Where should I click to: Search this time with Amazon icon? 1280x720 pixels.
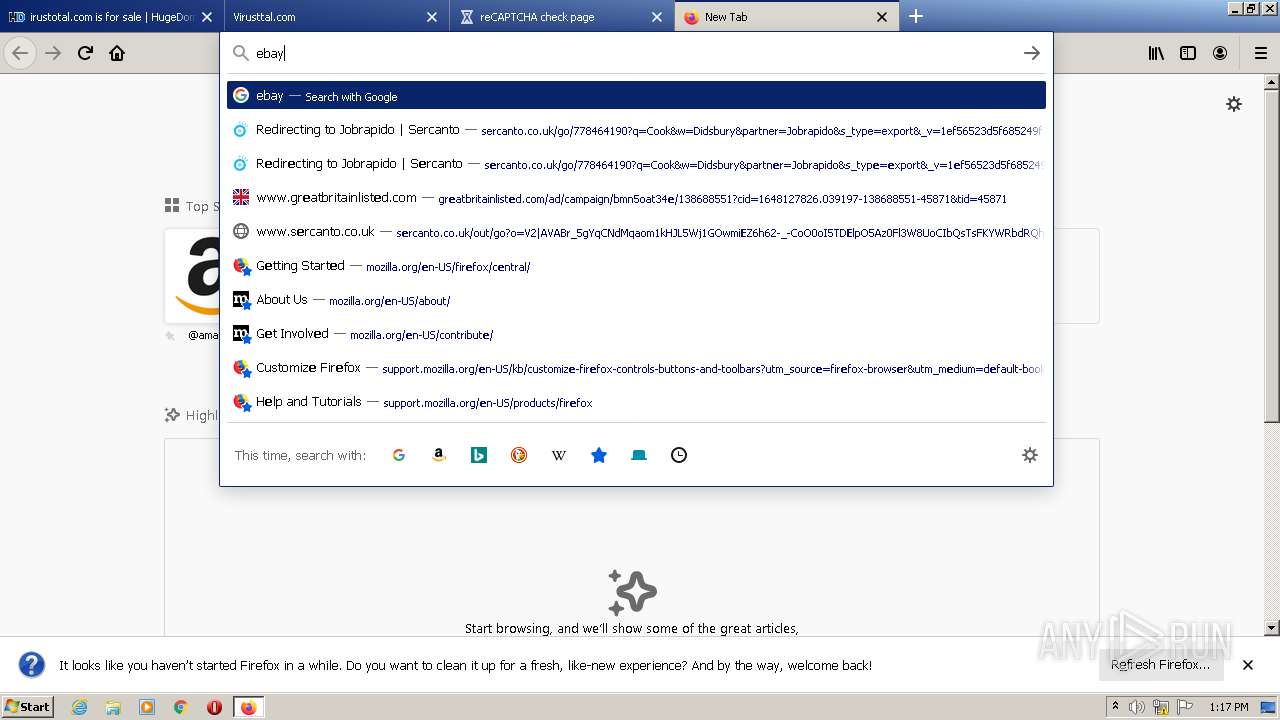coord(439,455)
